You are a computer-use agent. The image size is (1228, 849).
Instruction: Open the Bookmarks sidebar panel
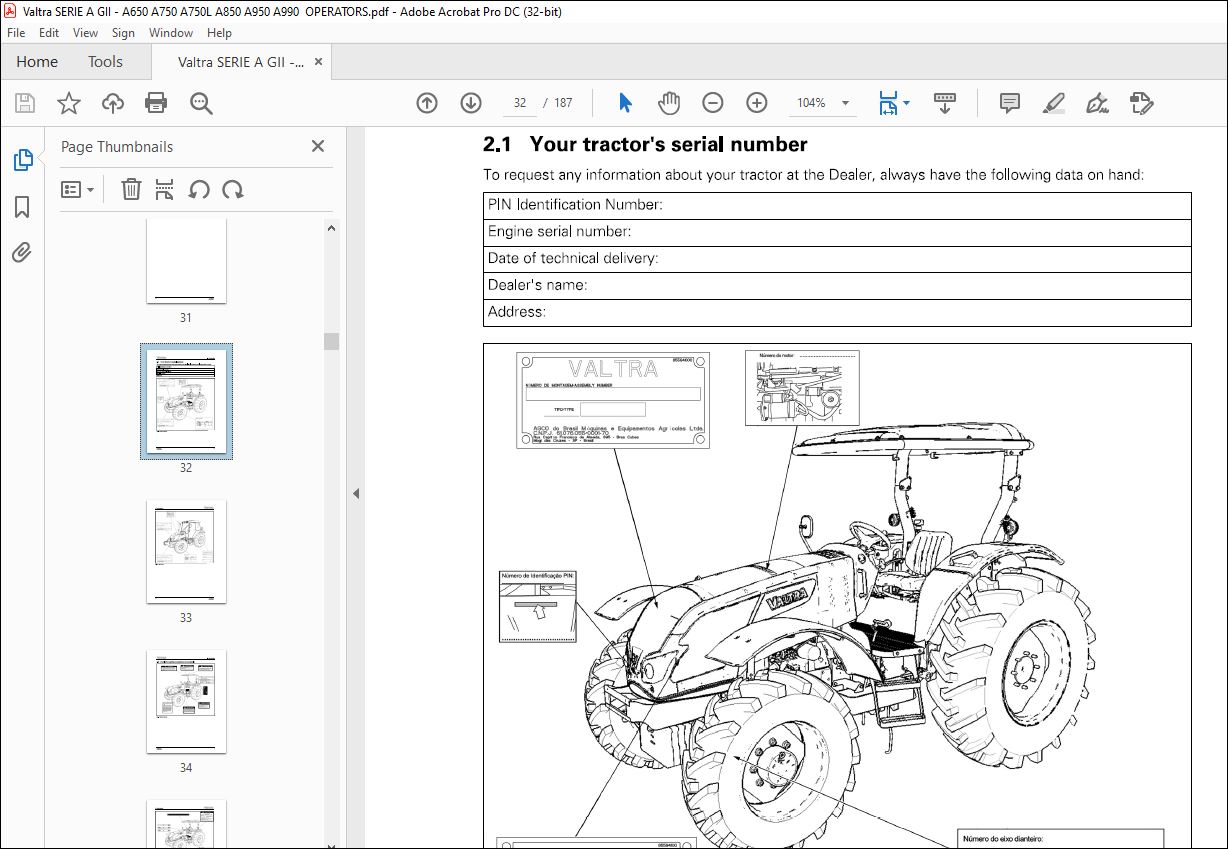click(x=22, y=207)
